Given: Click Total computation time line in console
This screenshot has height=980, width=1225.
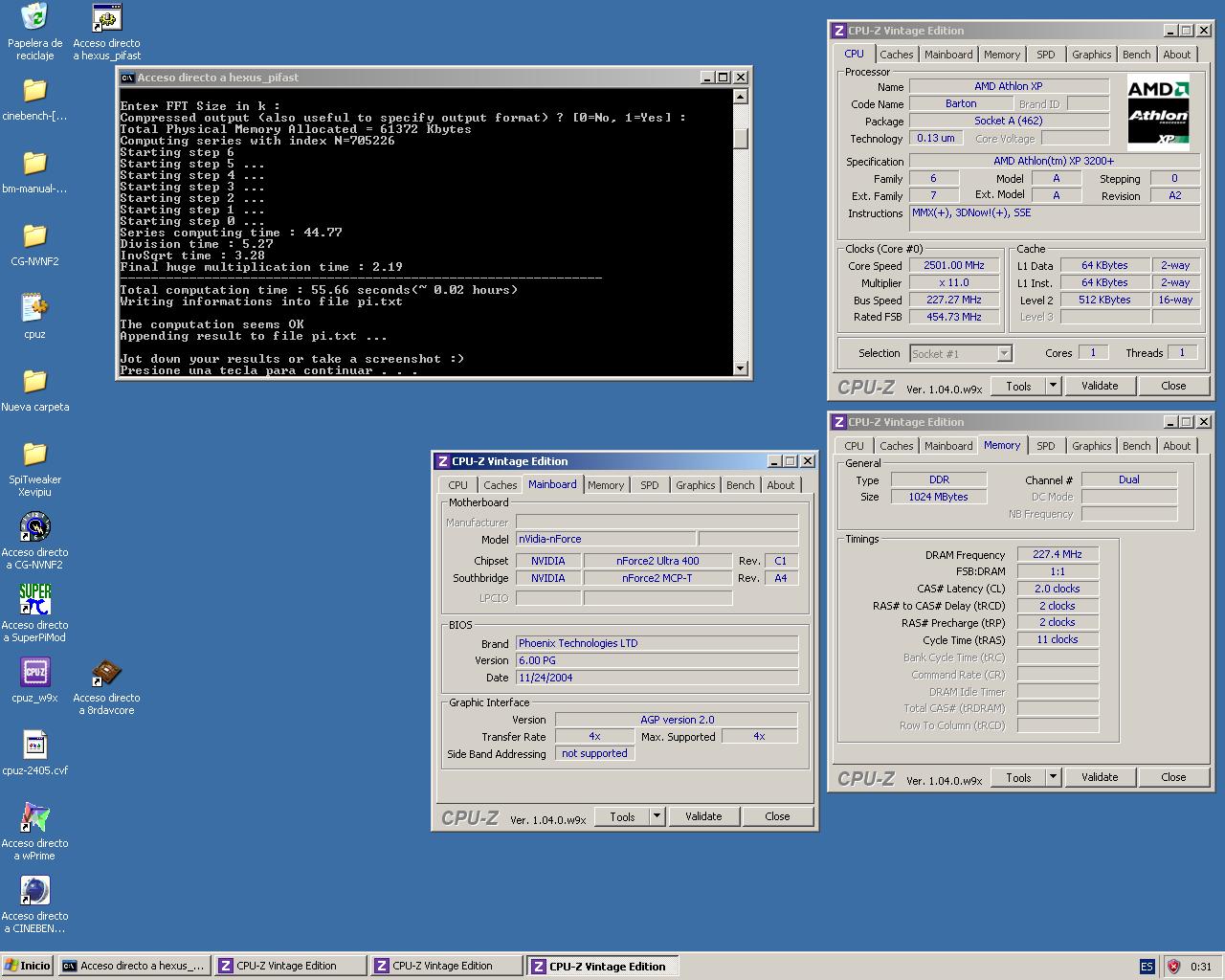Looking at the screenshot, I should (x=319, y=290).
